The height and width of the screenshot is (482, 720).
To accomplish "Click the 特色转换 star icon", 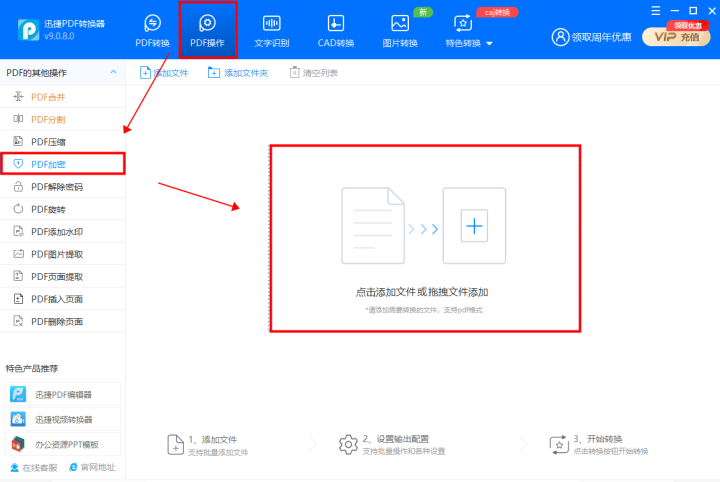I will (x=463, y=23).
